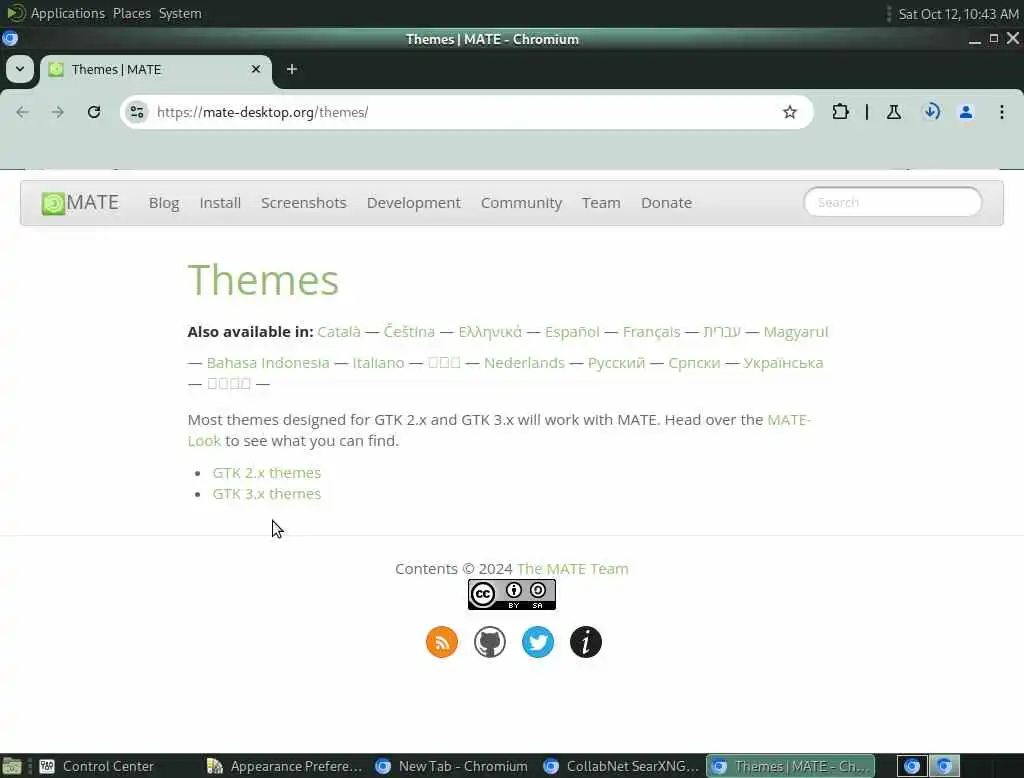Open the GTK 3.x themes link

tap(266, 494)
